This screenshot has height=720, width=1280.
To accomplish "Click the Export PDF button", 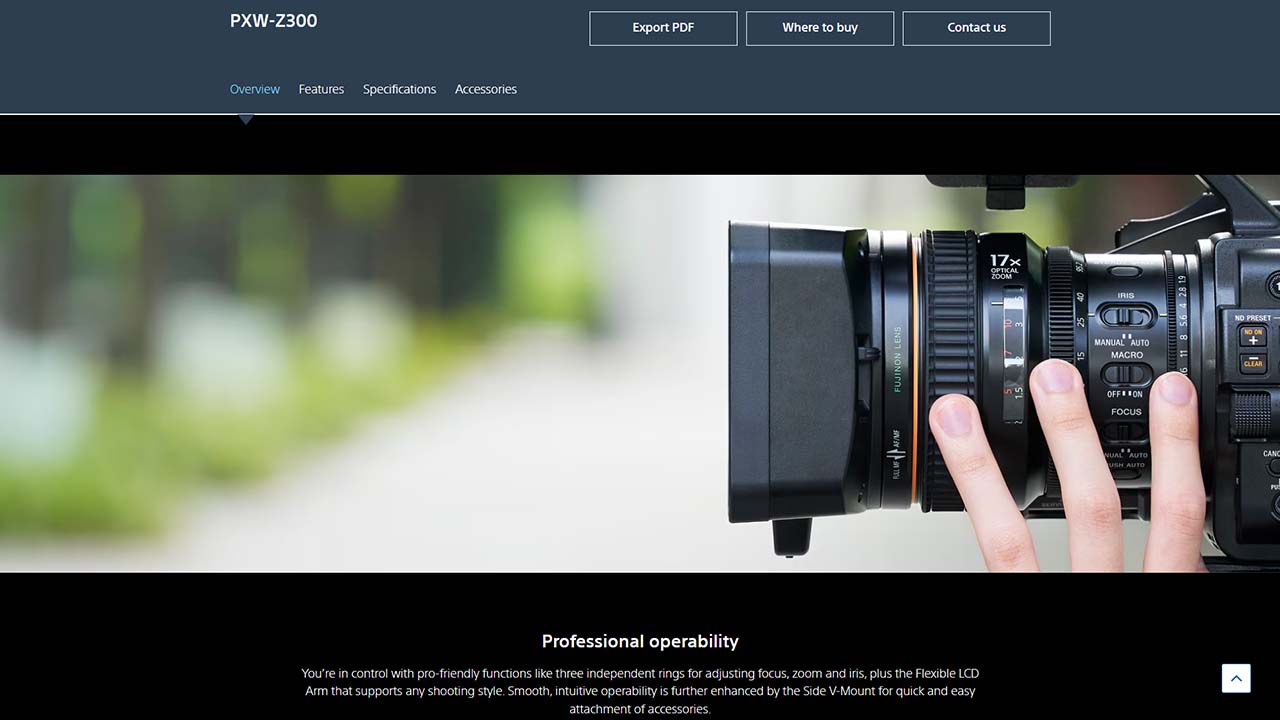I will point(663,28).
